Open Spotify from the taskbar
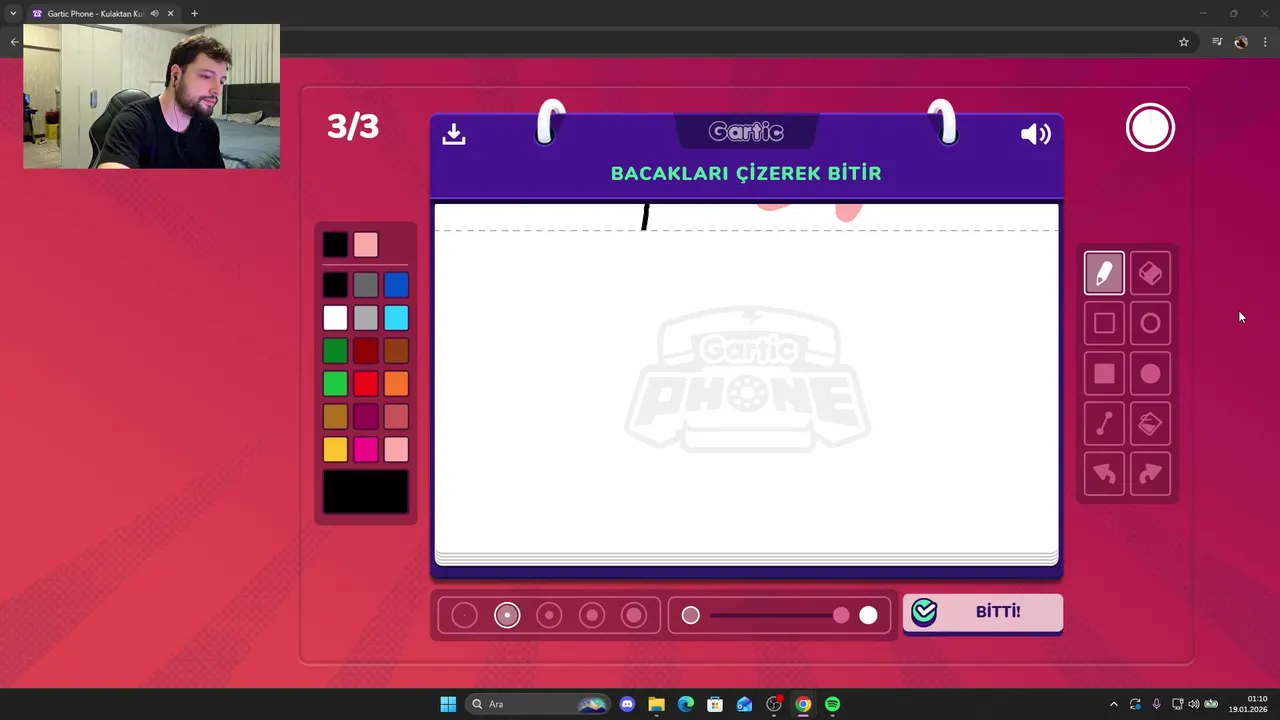 [x=833, y=704]
